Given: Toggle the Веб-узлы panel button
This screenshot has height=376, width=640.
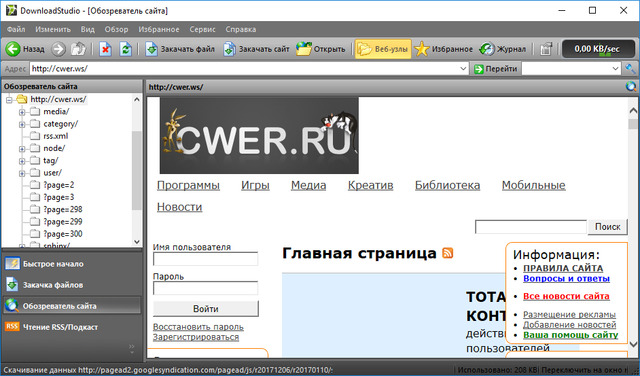Looking at the screenshot, I should 382,49.
